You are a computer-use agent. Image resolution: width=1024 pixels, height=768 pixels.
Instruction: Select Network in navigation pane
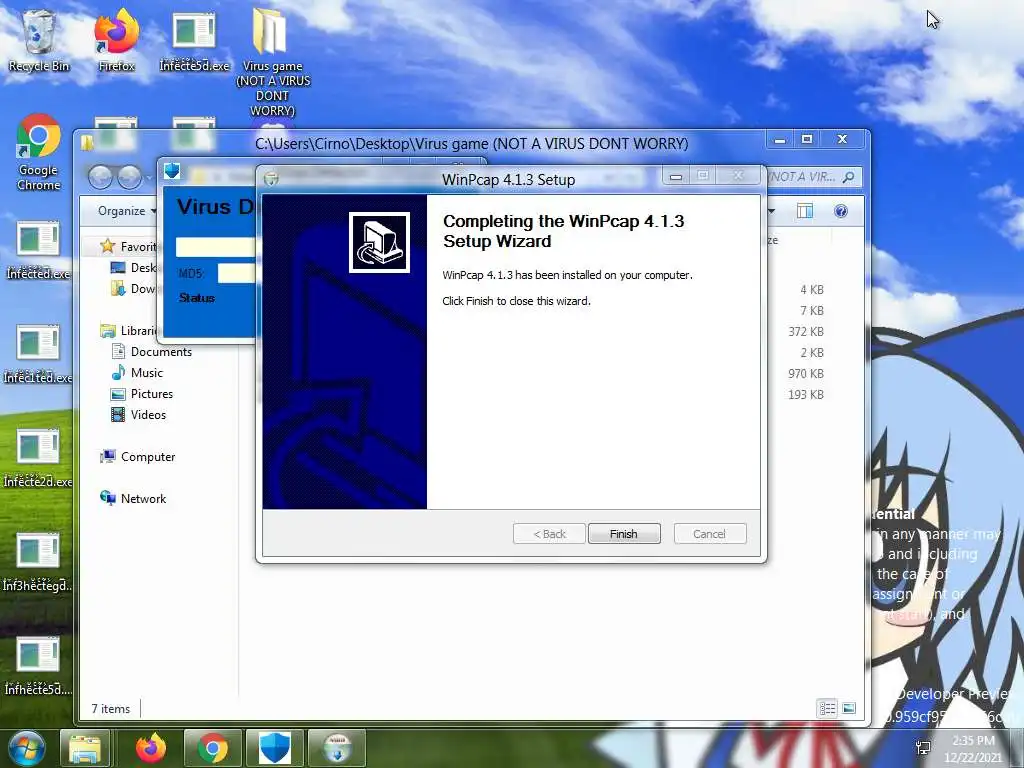pyautogui.click(x=133, y=498)
